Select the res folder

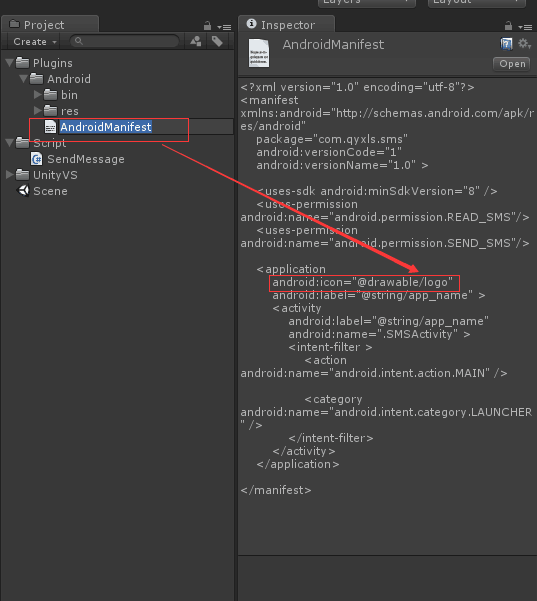pyautogui.click(x=70, y=111)
